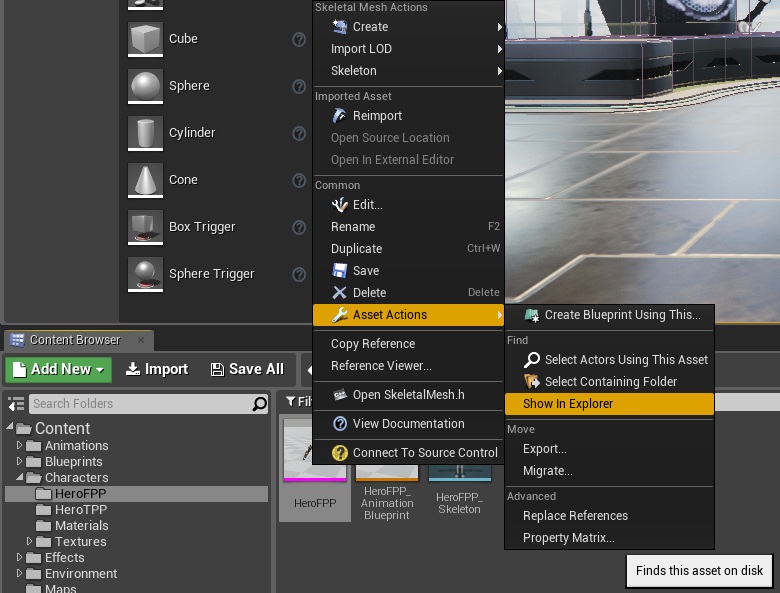
Task: Open help for the Cone item
Action: [299, 180]
